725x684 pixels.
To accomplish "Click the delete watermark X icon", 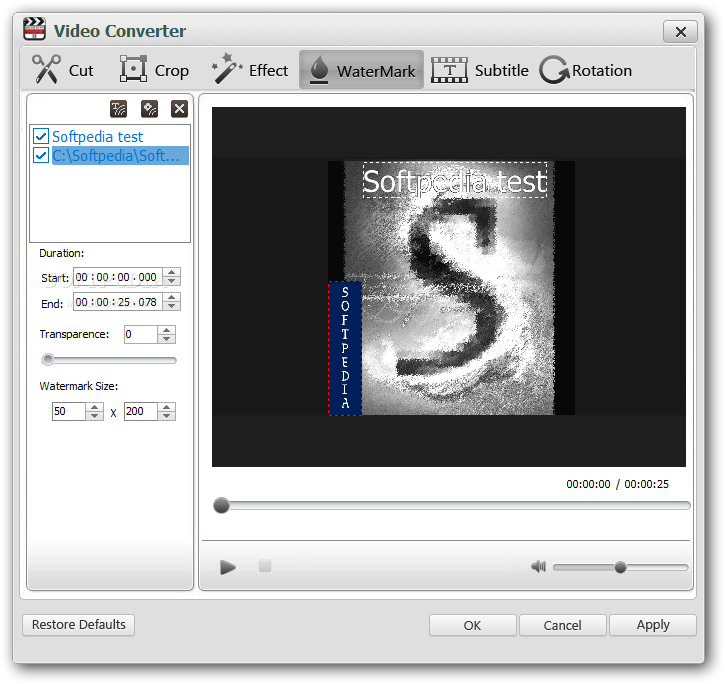I will [179, 109].
